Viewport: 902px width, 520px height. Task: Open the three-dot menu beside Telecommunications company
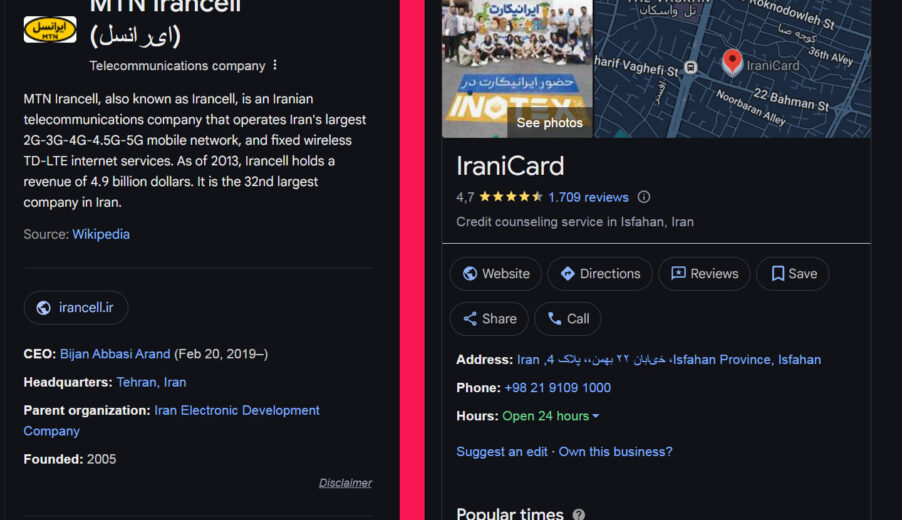tap(275, 65)
